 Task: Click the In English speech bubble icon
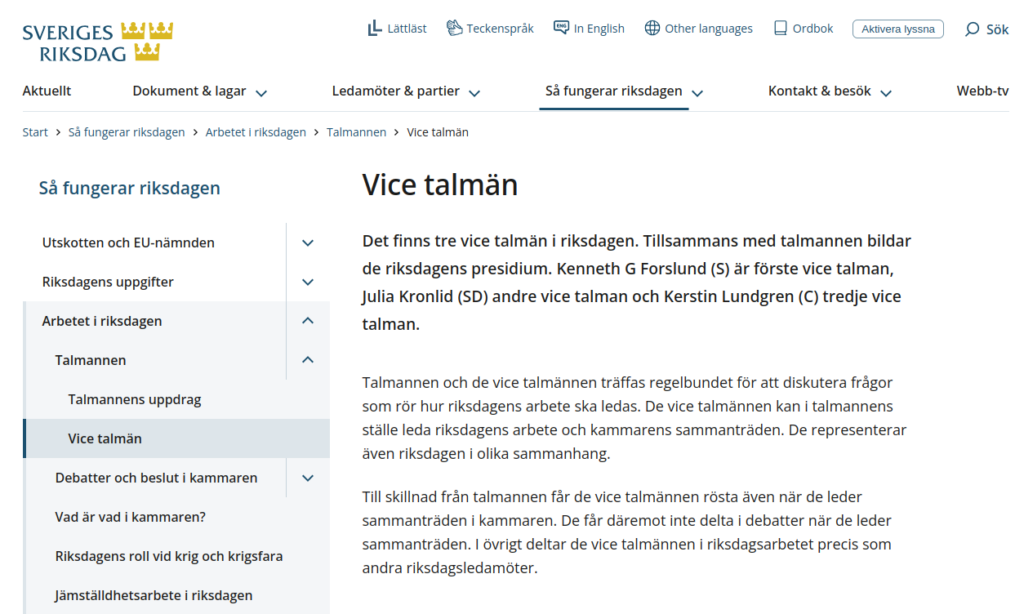pyautogui.click(x=561, y=28)
